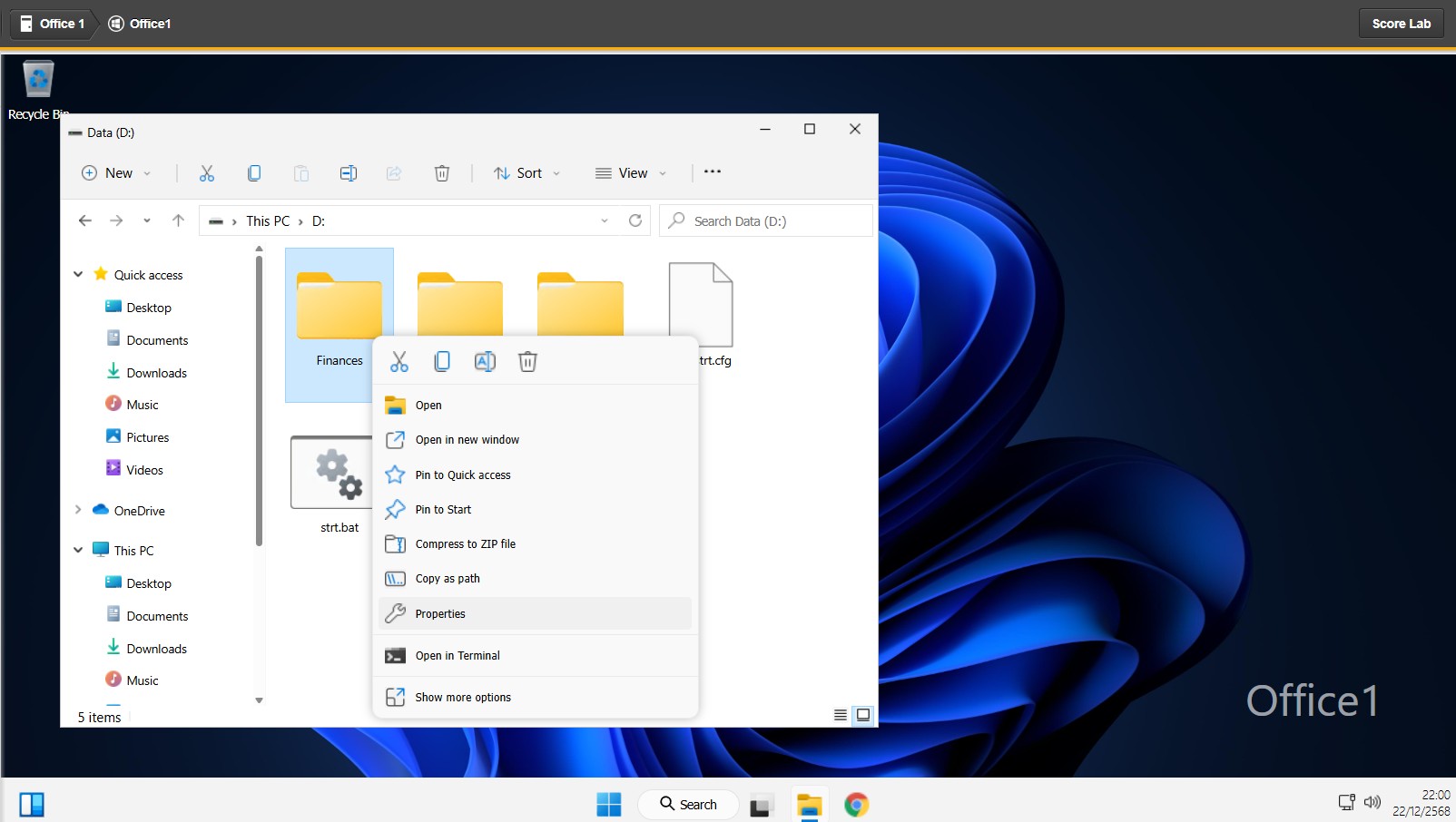
Task: Switch to large icons view toggle
Action: [863, 715]
